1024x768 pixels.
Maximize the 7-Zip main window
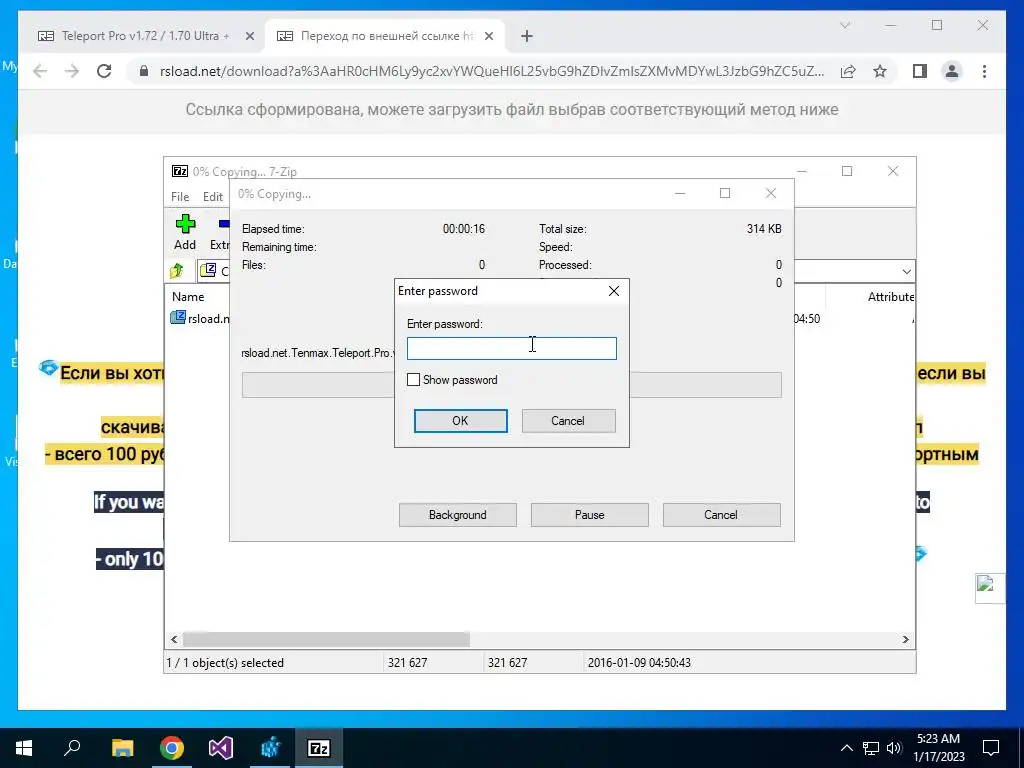(847, 171)
